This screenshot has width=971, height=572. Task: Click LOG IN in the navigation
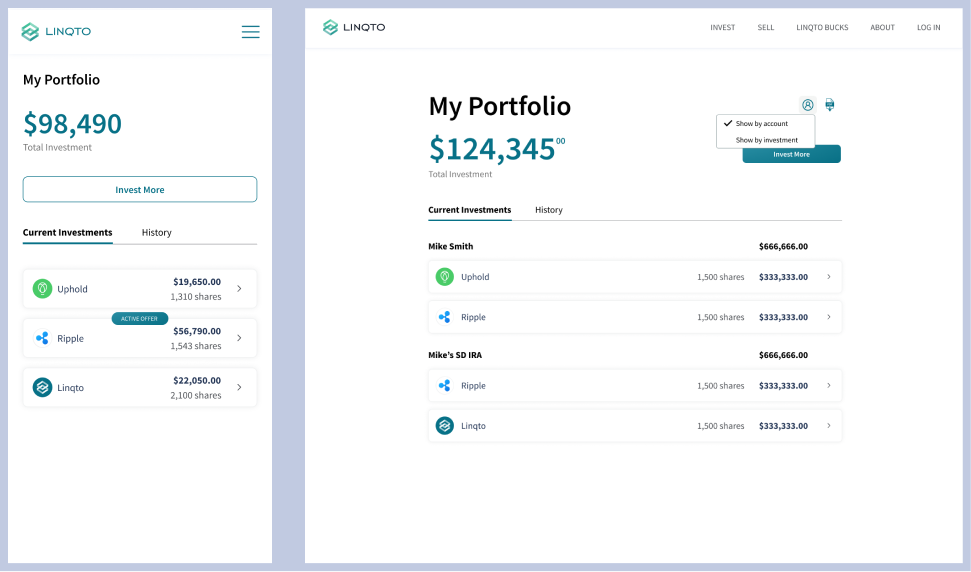point(928,27)
